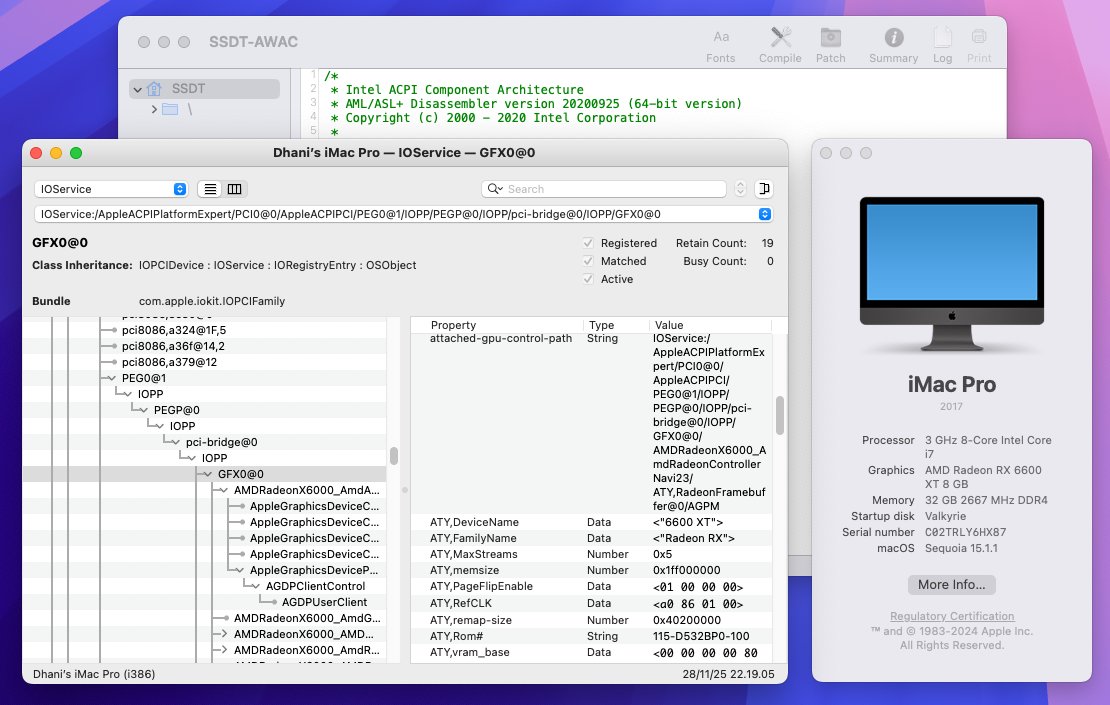Select the backslash folder icon in SSDT tree

click(x=170, y=109)
